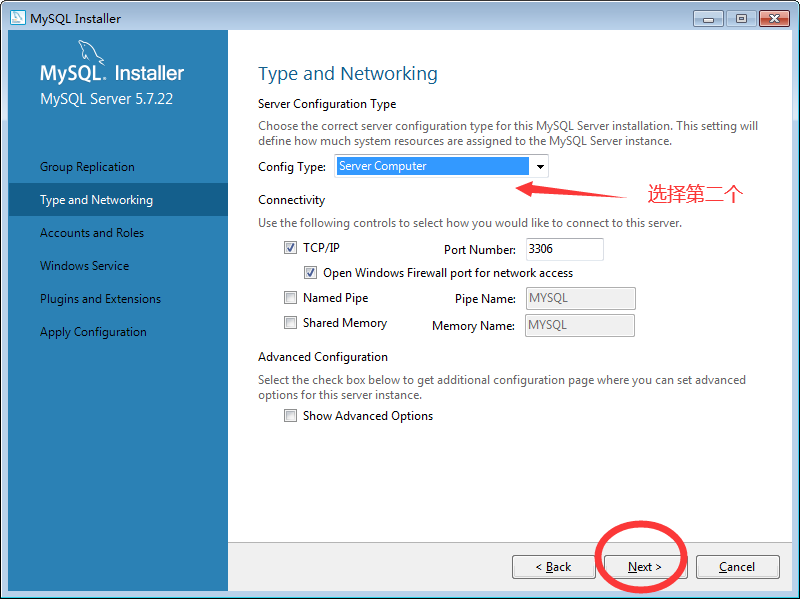Click the MySQL Server 5.7.22 text
This screenshot has width=800, height=599.
coord(107,98)
